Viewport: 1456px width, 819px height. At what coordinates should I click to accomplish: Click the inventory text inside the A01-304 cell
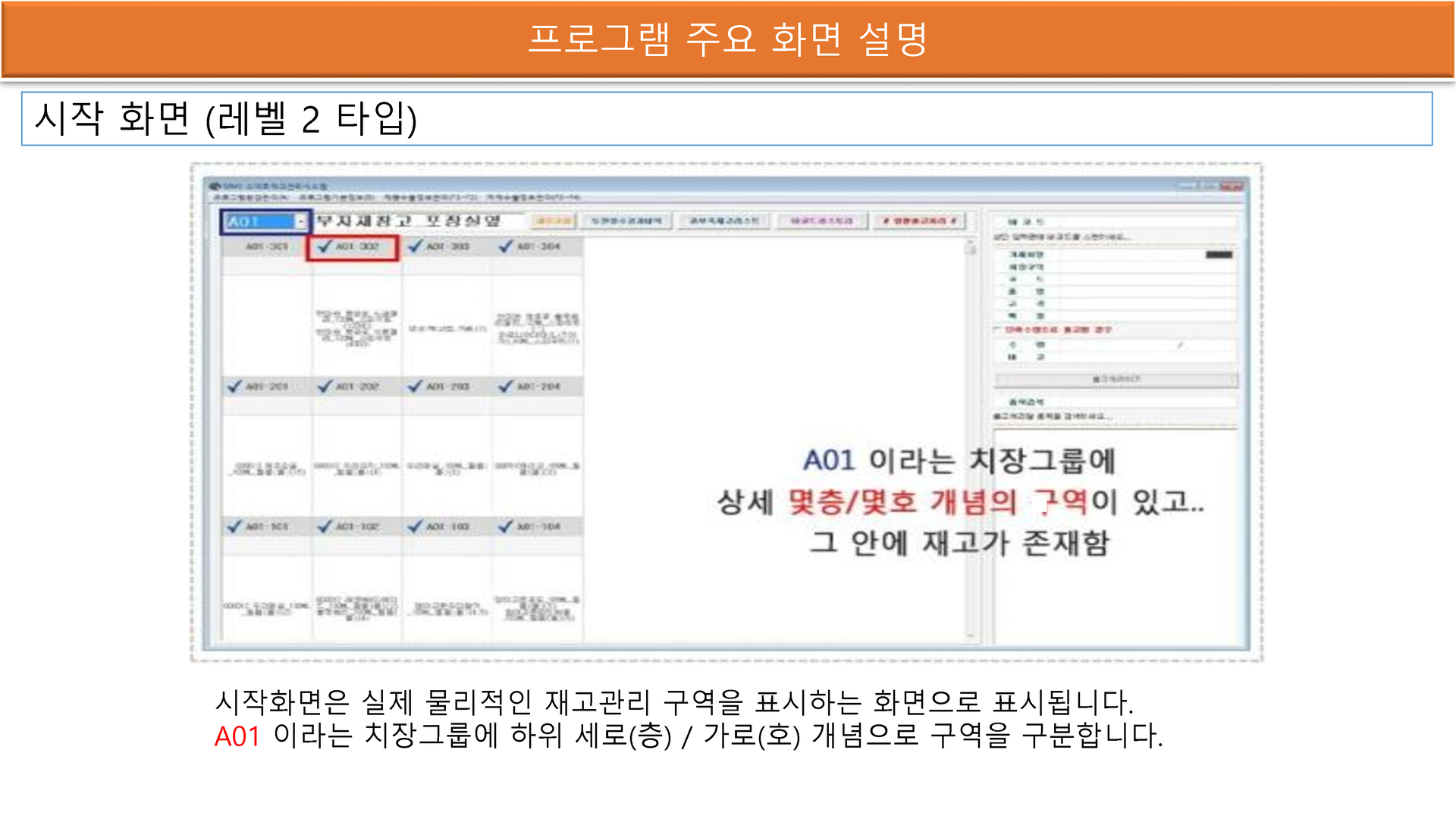click(538, 328)
